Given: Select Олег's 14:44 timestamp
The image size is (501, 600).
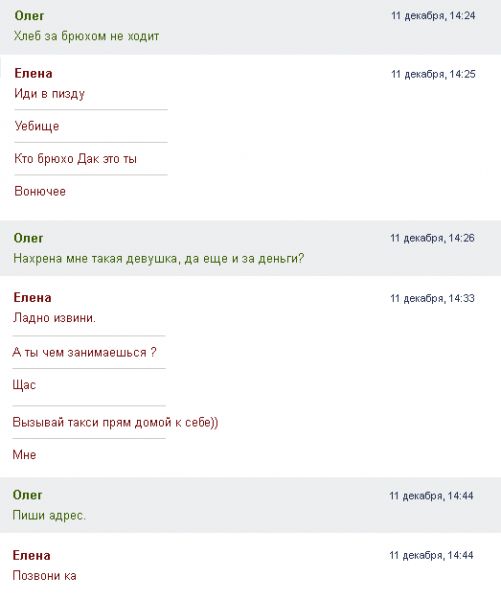Looking at the screenshot, I should pyautogui.click(x=431, y=496).
